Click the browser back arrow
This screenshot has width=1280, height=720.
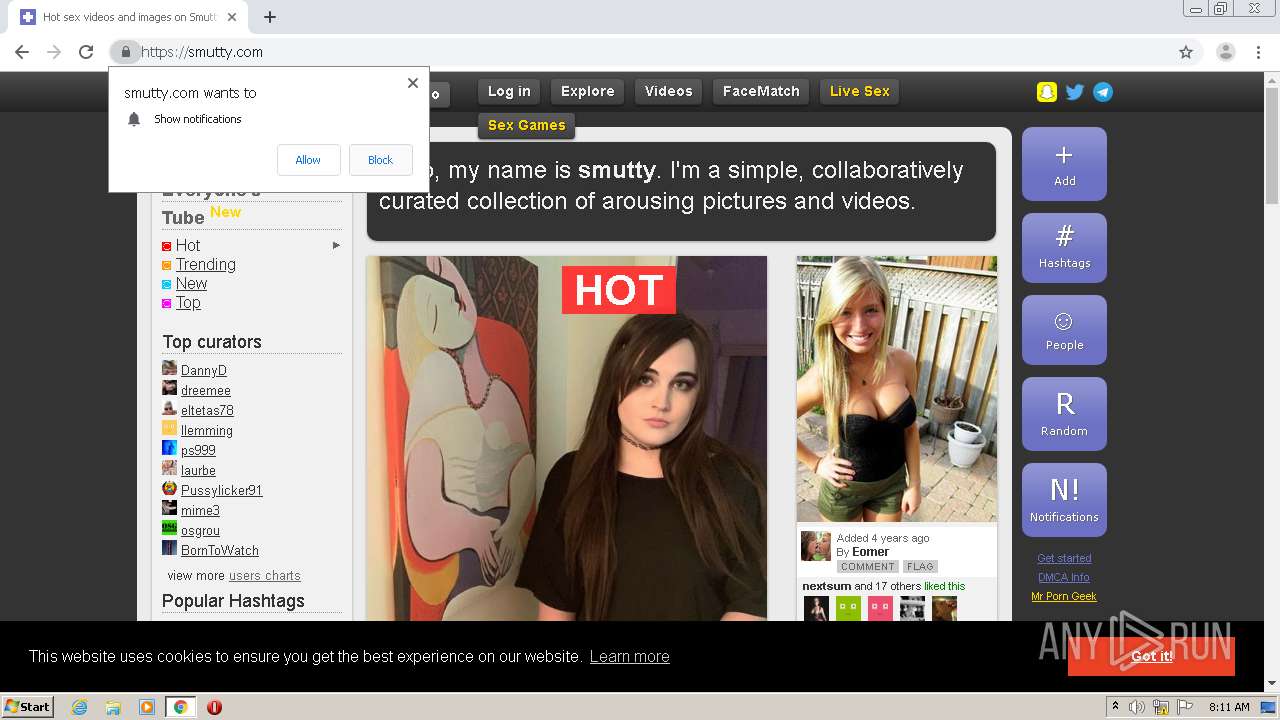coord(22,52)
